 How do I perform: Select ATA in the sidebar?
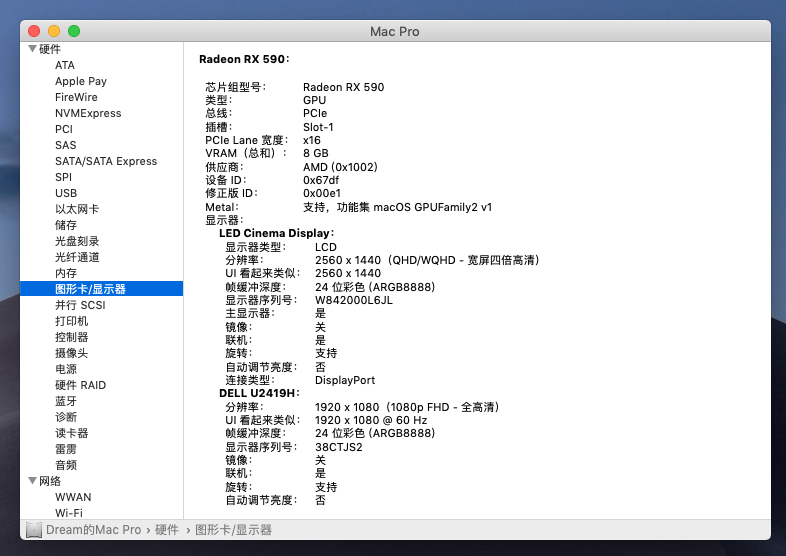click(x=65, y=65)
